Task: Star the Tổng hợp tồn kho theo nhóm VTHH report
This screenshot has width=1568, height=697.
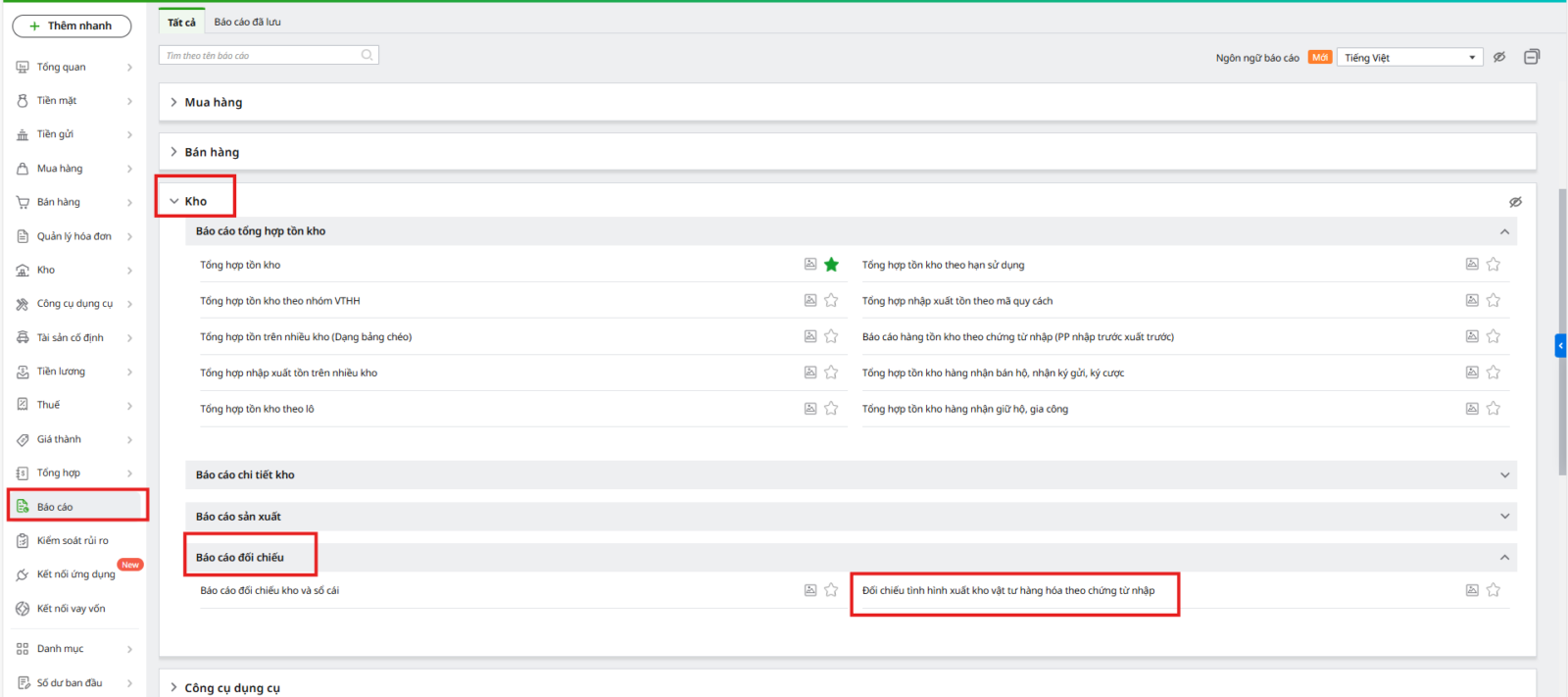Action: pyautogui.click(x=831, y=300)
